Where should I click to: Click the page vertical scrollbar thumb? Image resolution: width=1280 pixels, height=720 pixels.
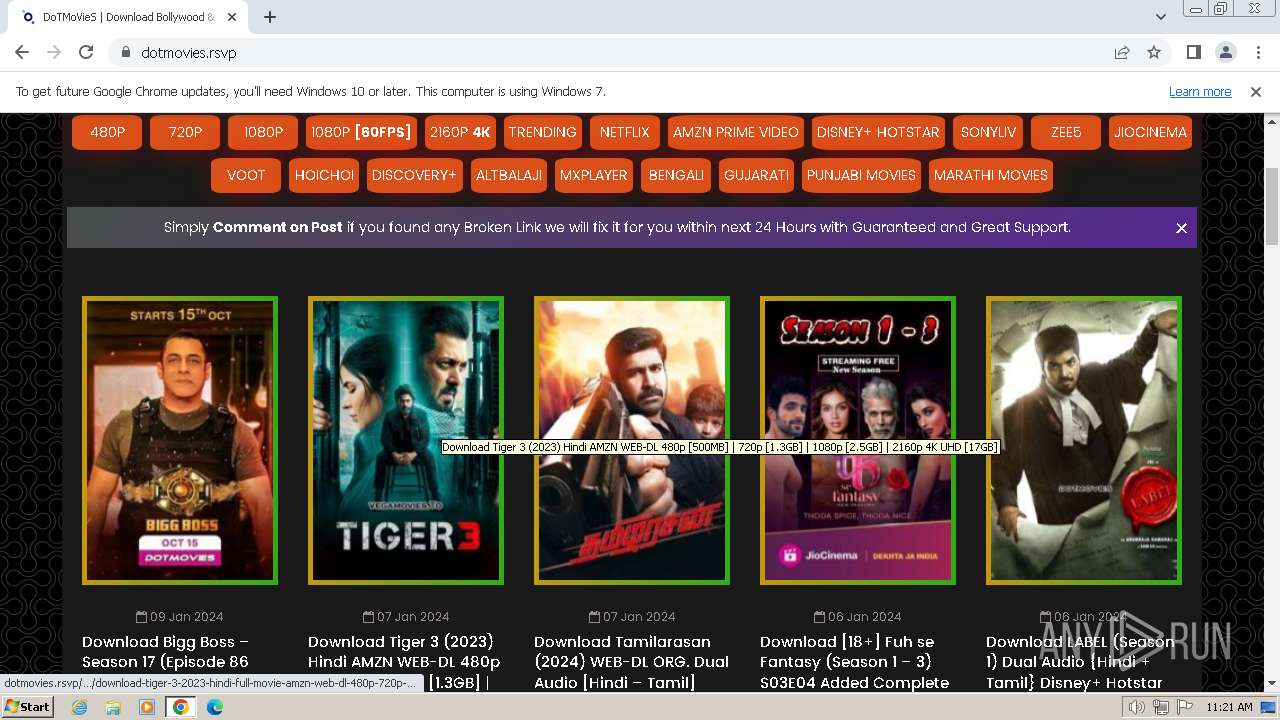point(1271,206)
